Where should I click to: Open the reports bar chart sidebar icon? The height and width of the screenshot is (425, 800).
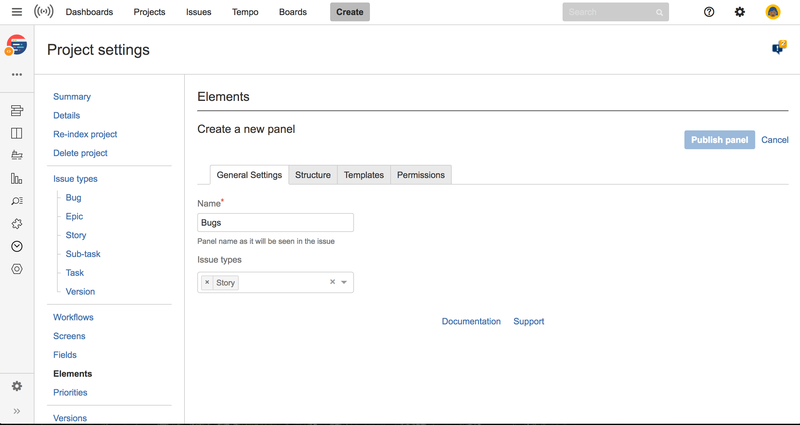(16, 178)
